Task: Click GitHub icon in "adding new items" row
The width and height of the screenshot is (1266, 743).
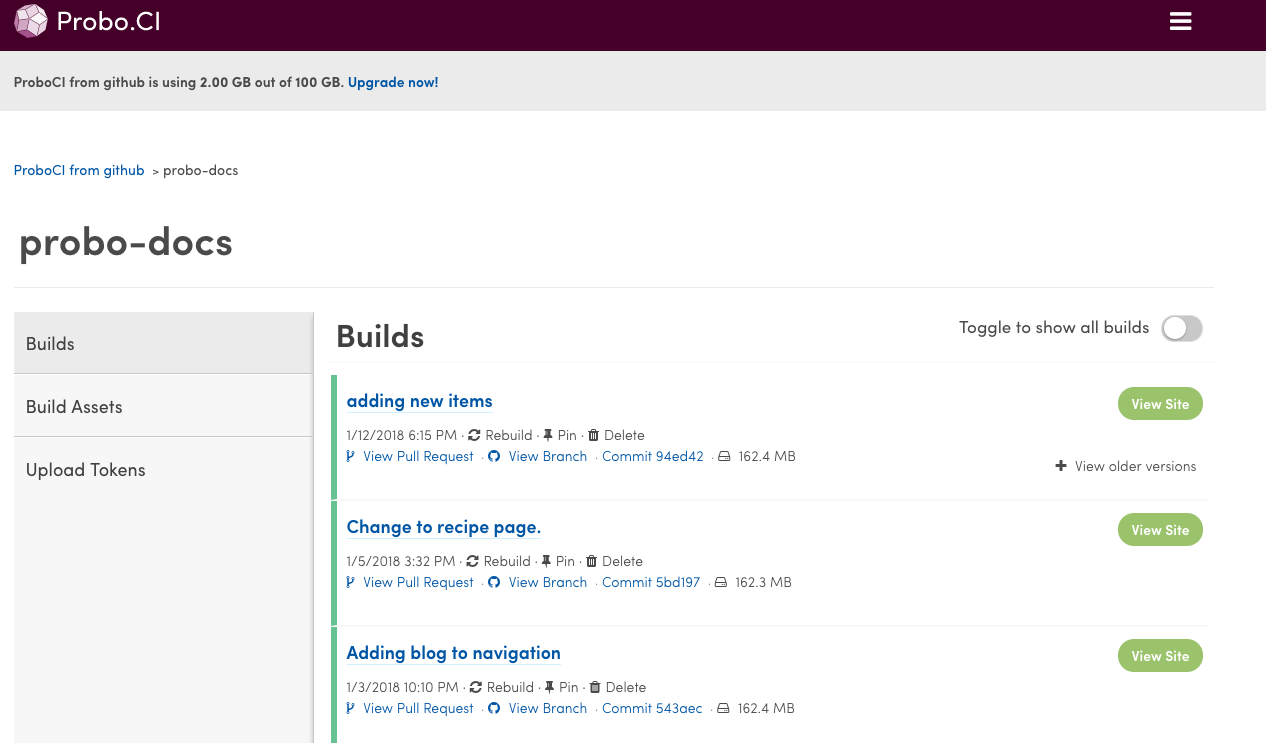Action: pos(494,456)
